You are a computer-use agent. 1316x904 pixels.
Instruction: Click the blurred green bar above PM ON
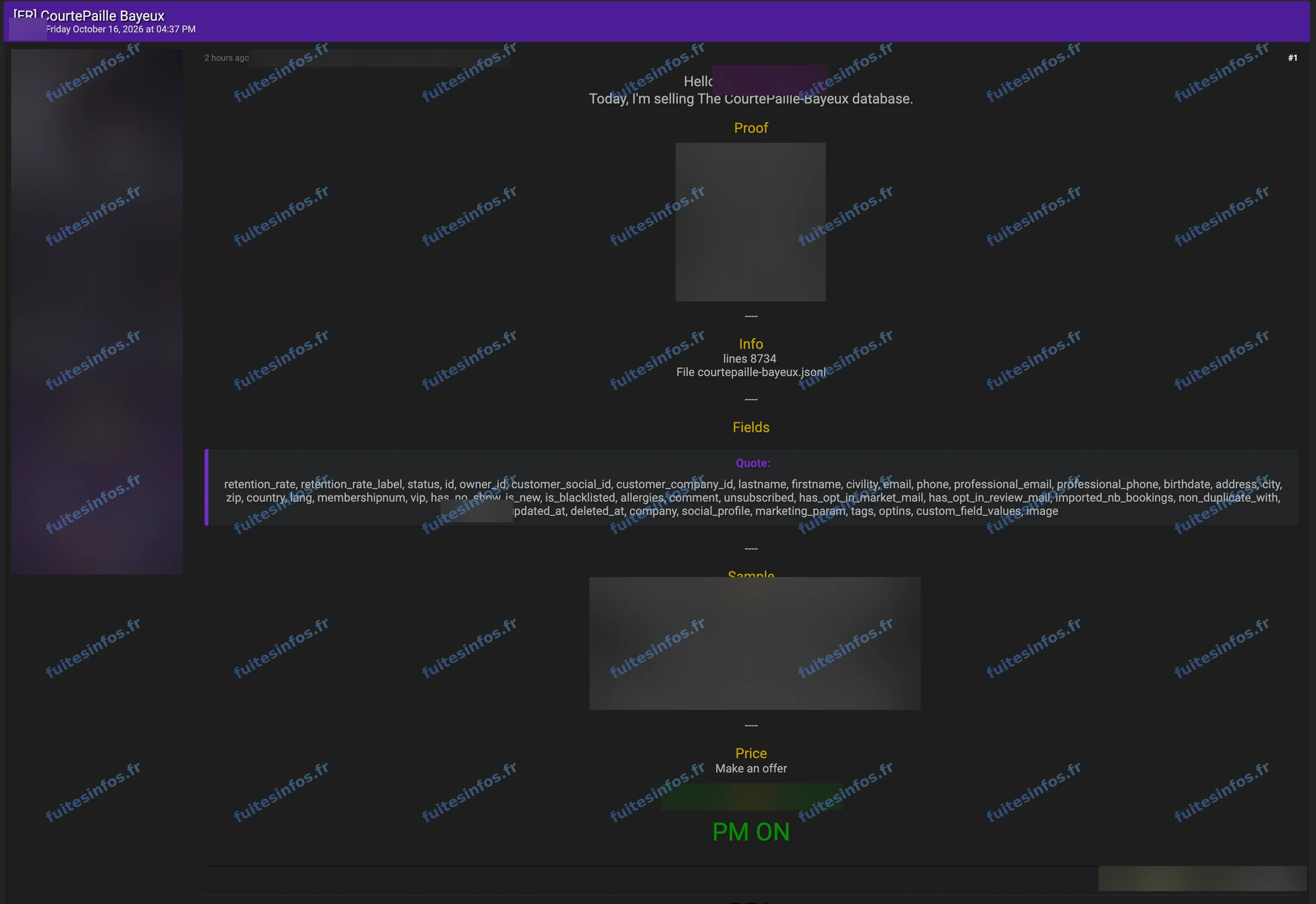pos(752,796)
